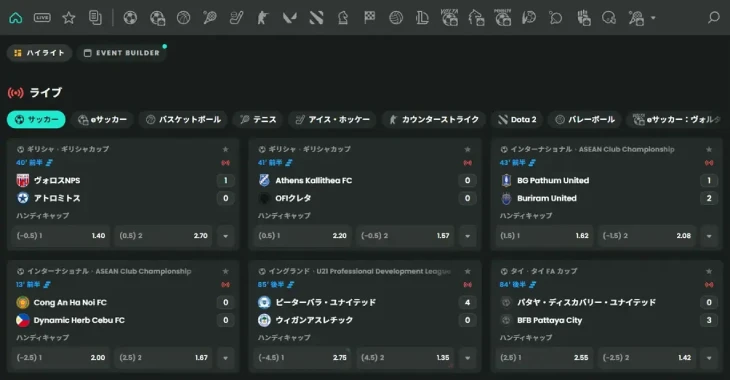Open インターナショナル · ASEAN Club Championship league on BG Pathum card
Viewport: 730px width, 380px height.
point(592,149)
